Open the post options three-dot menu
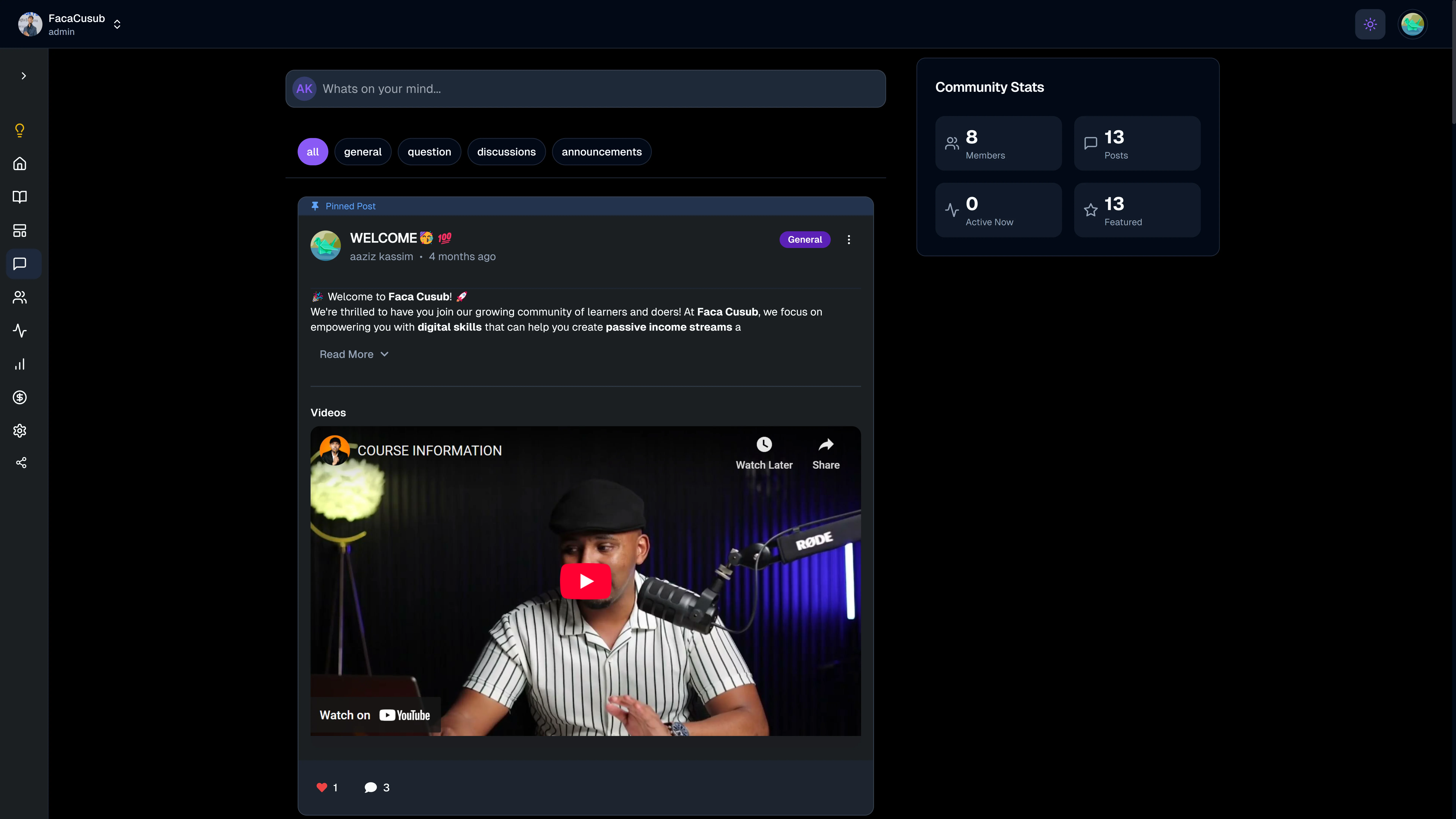Viewport: 1456px width, 819px height. tap(848, 240)
